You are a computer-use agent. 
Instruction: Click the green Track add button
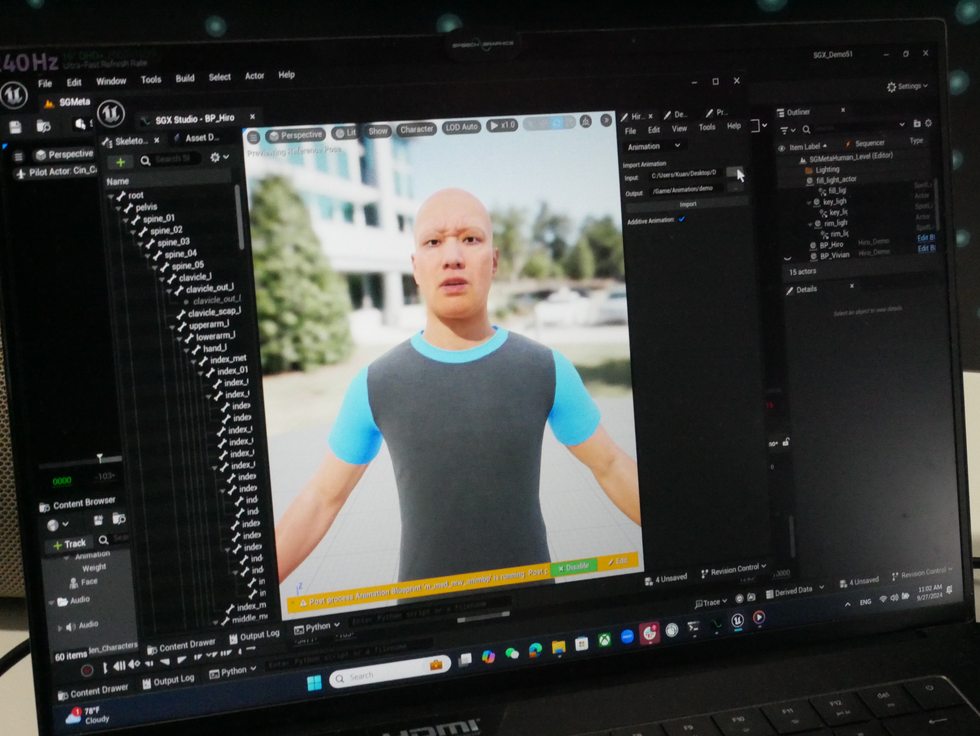tap(69, 544)
